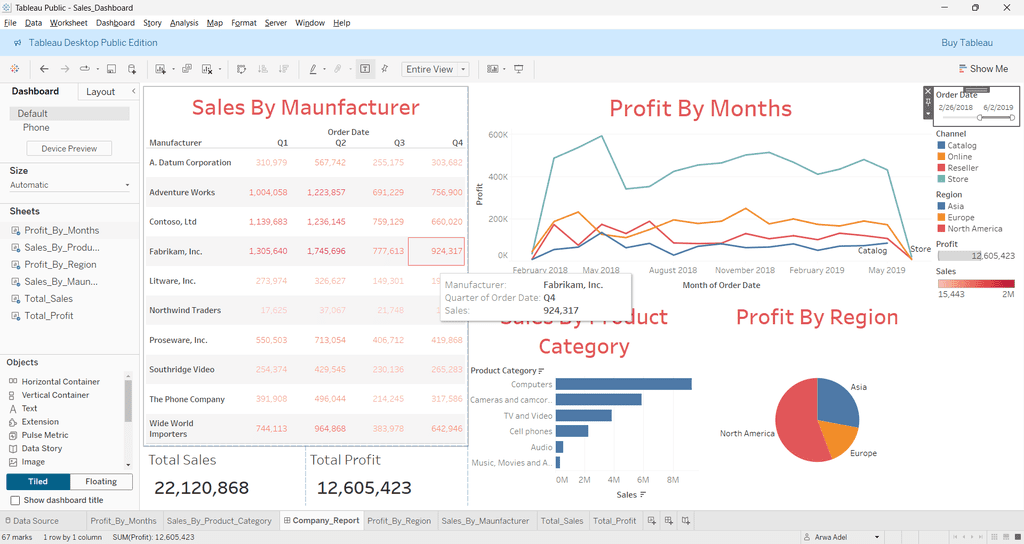This screenshot has height=544, width=1024.
Task: Toggle Online channel legend item
Action: [x=955, y=157]
